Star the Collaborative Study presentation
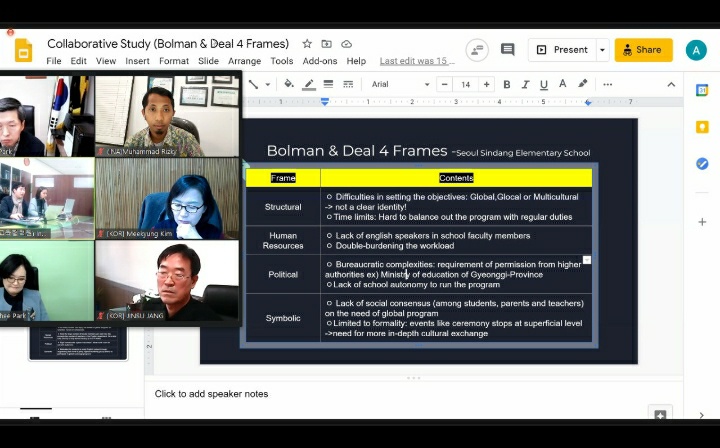The image size is (720, 448). 307,44
